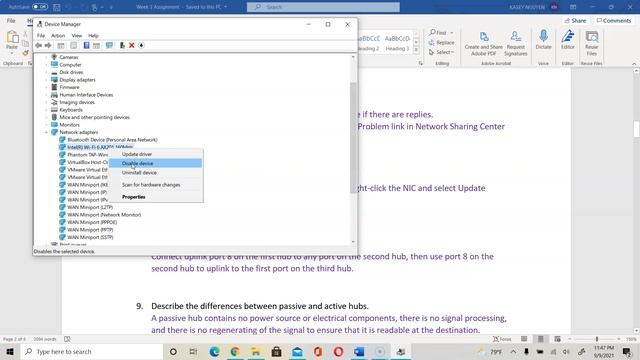
Task: Open Help menu in Device Manager
Action: click(x=93, y=36)
